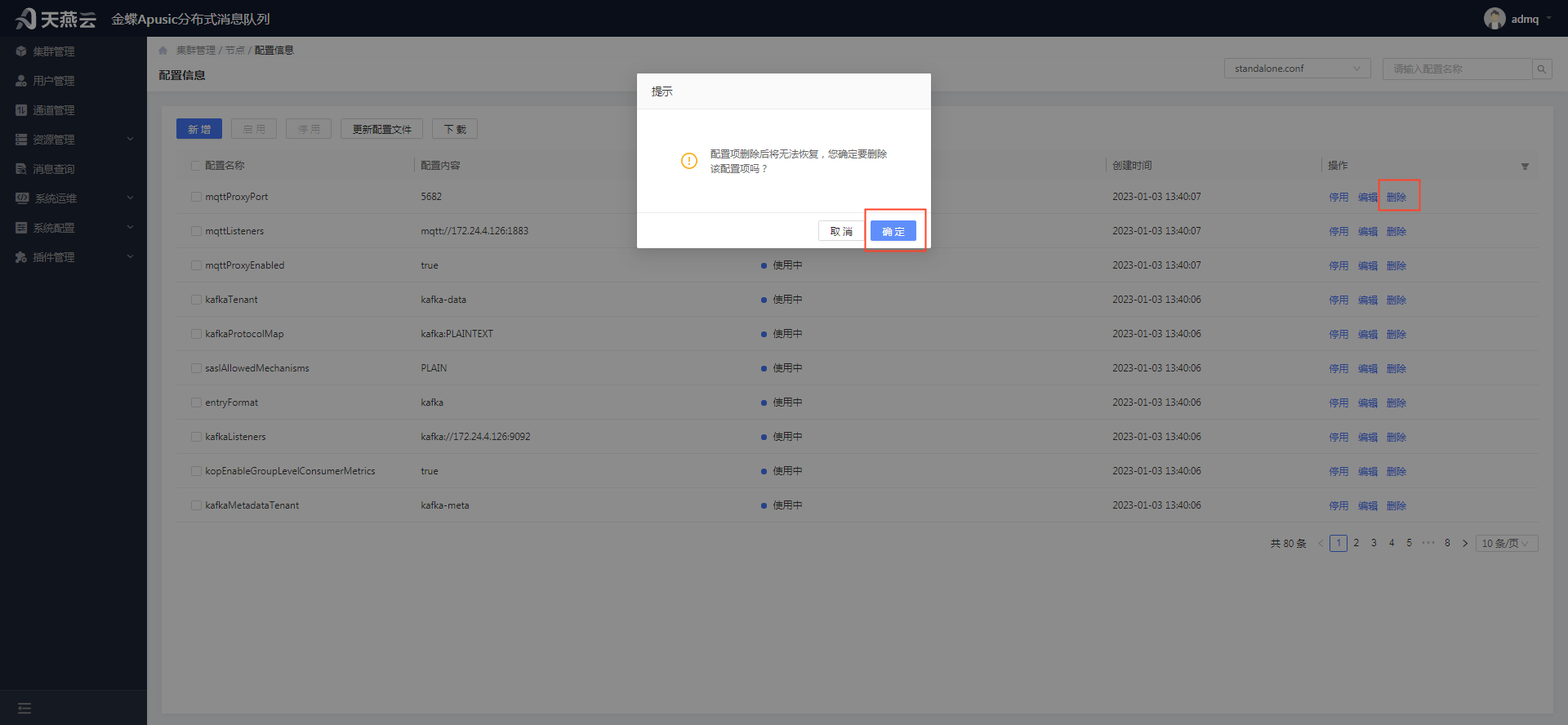Click the 系统配置 sidebar icon
This screenshot has height=725, width=1568.
pos(21,228)
